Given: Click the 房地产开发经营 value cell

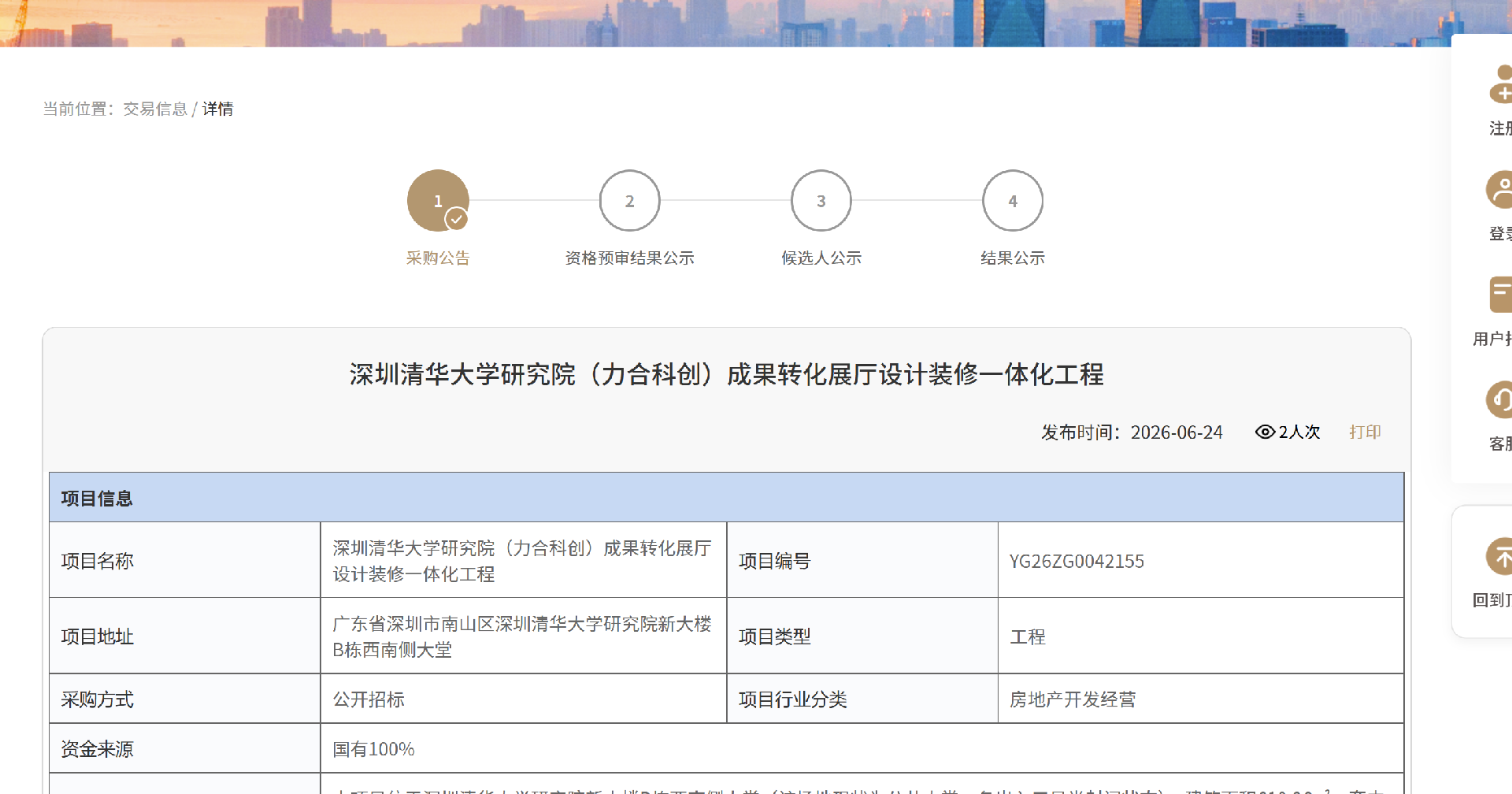Looking at the screenshot, I should [x=1201, y=699].
